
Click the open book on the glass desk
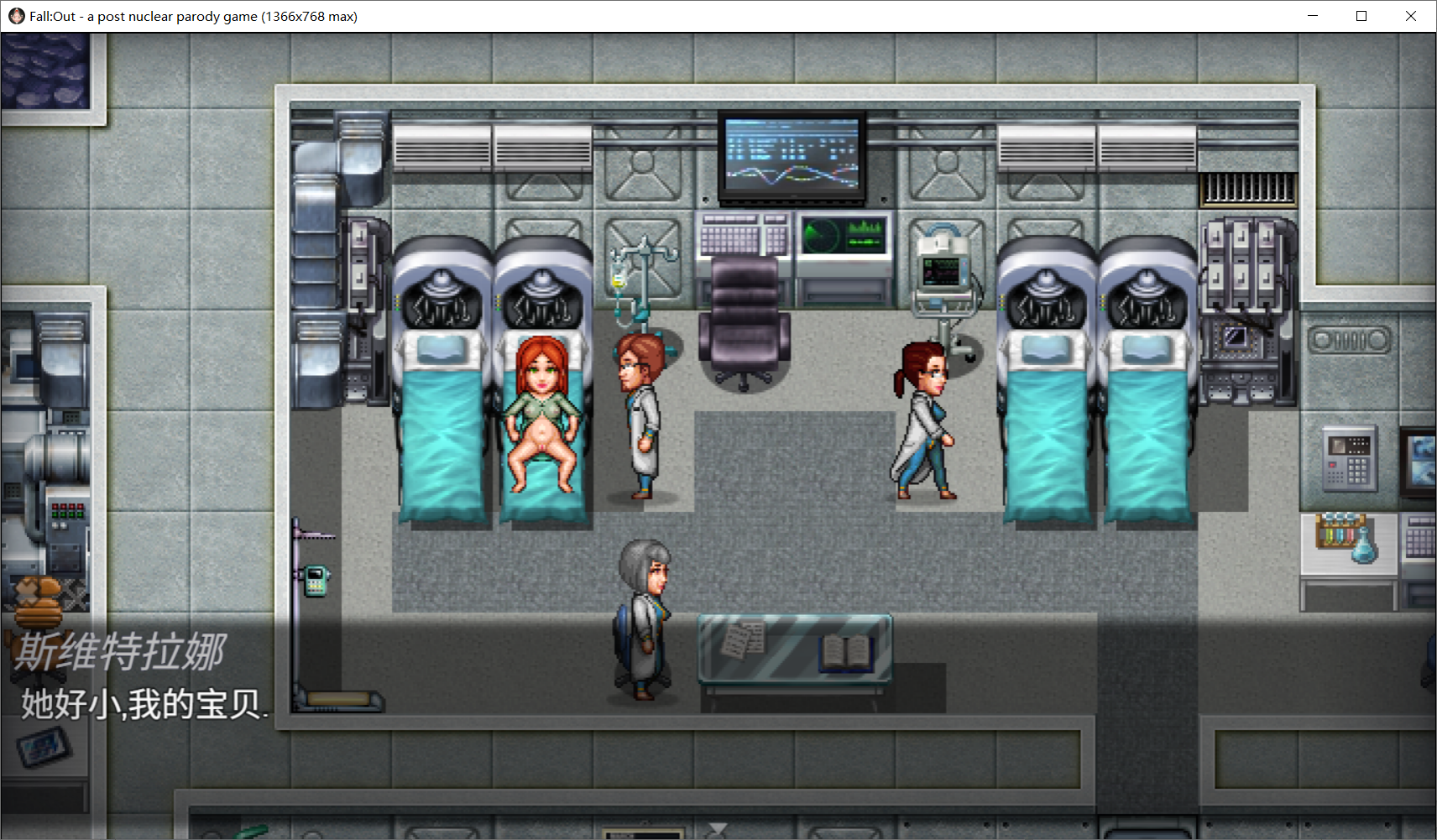[x=846, y=651]
